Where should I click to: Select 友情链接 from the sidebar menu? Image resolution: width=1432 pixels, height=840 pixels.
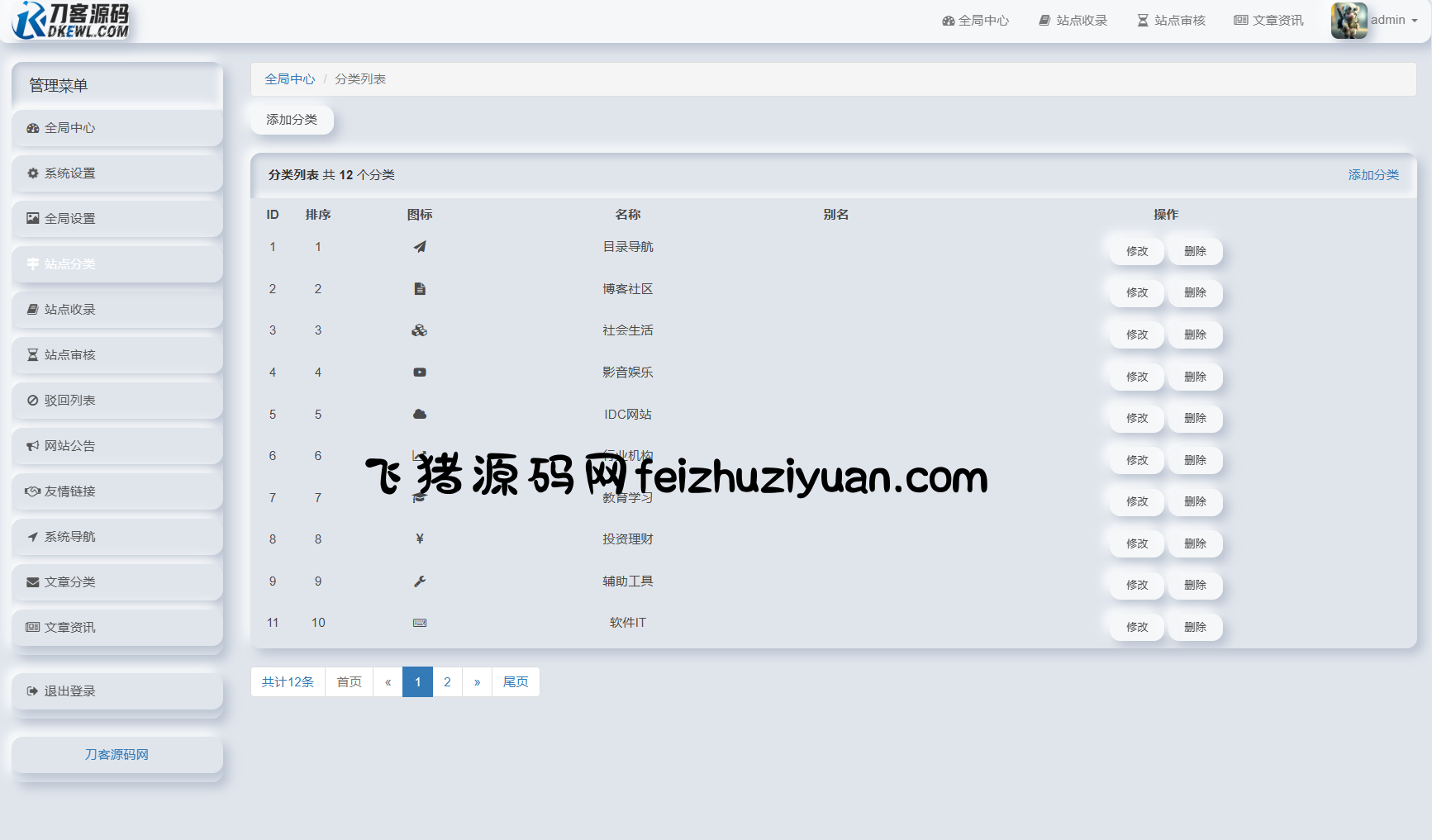[117, 491]
